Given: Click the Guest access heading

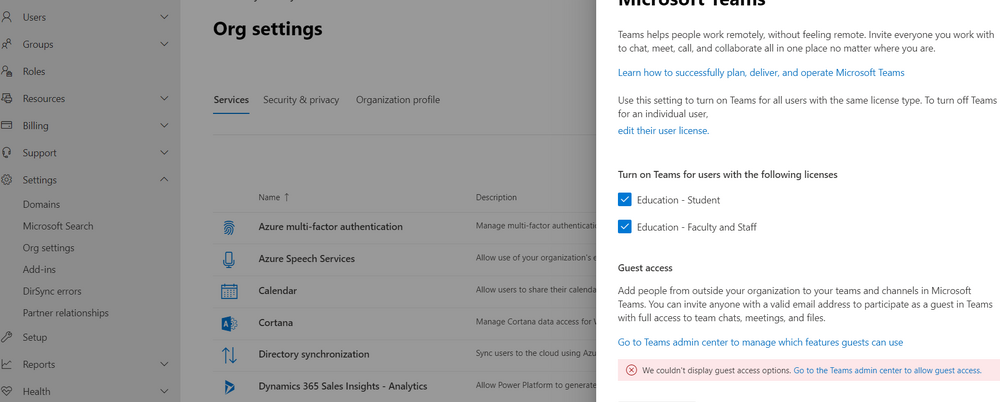Looking at the screenshot, I should click(x=645, y=268).
